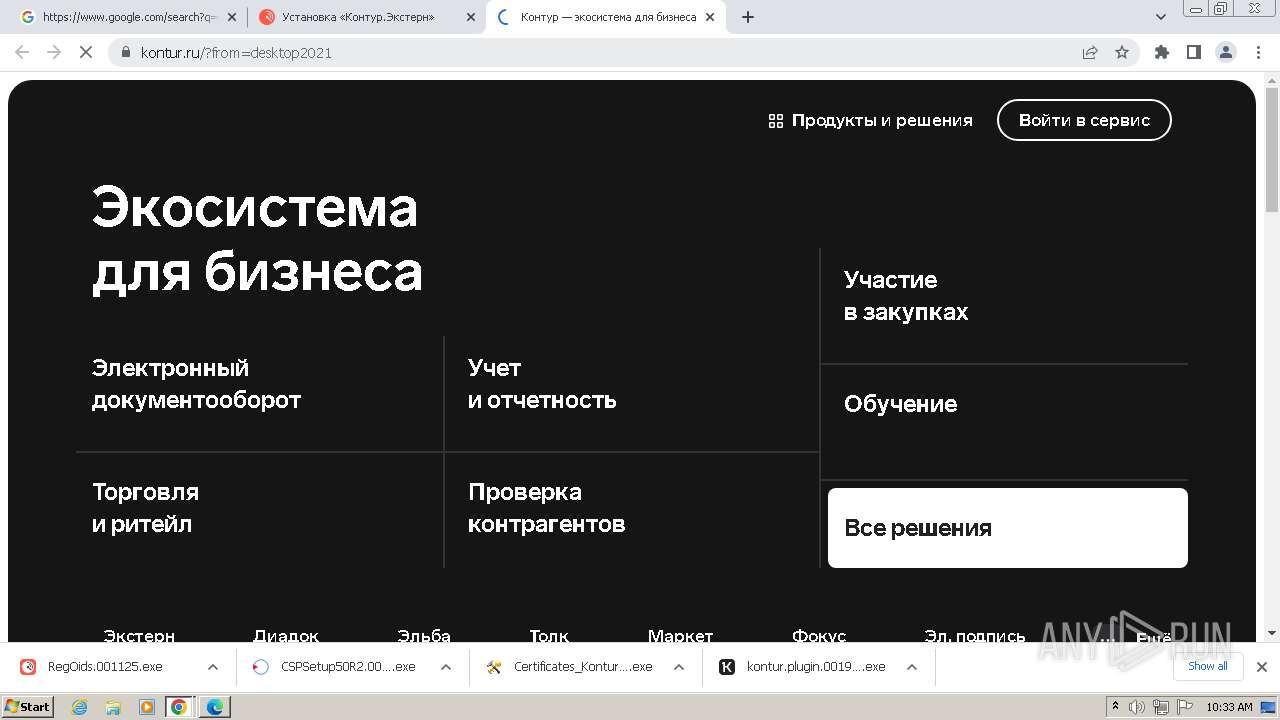
Task: Open File Explorer from taskbar
Action: click(x=113, y=706)
